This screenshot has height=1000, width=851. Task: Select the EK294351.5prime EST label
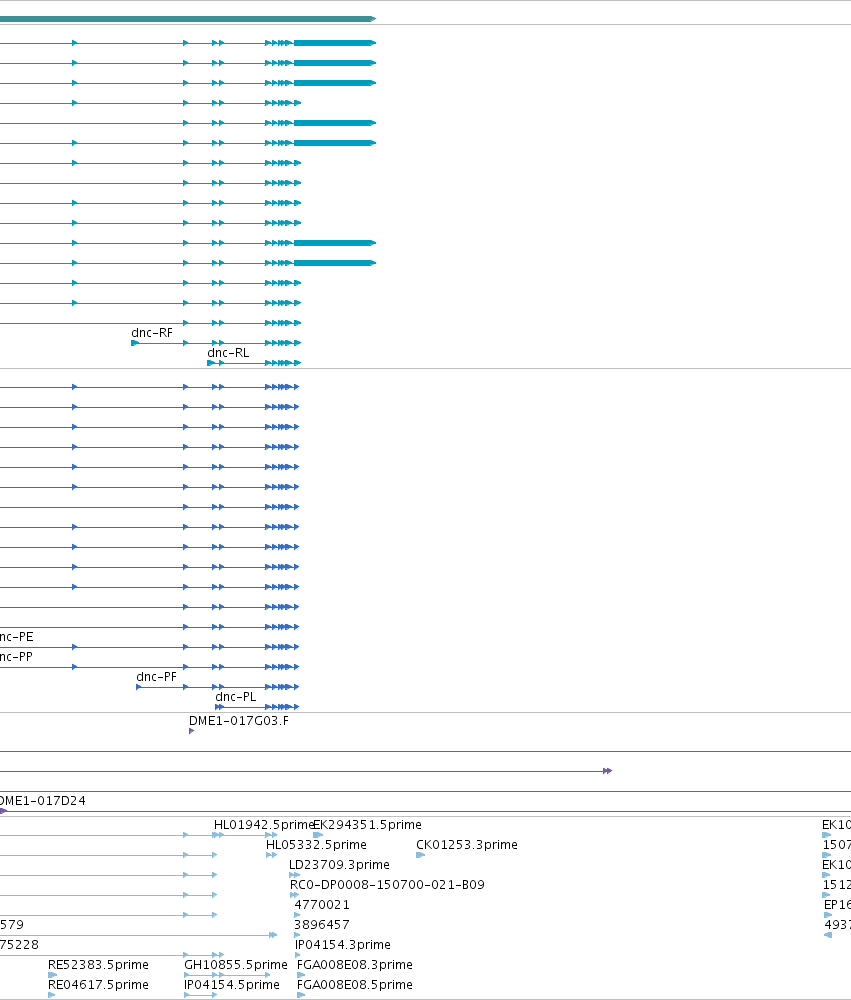[x=367, y=825]
